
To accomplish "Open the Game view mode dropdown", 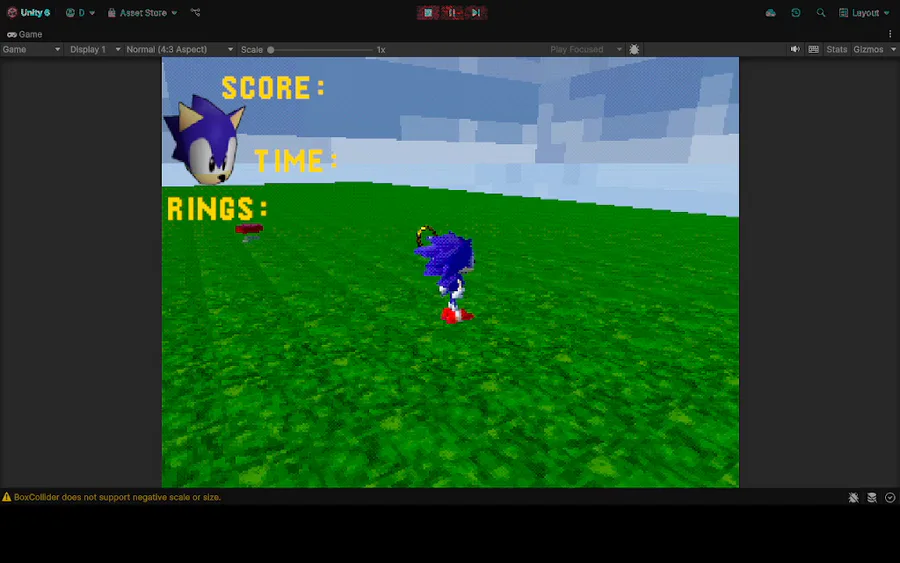I will tap(31, 49).
